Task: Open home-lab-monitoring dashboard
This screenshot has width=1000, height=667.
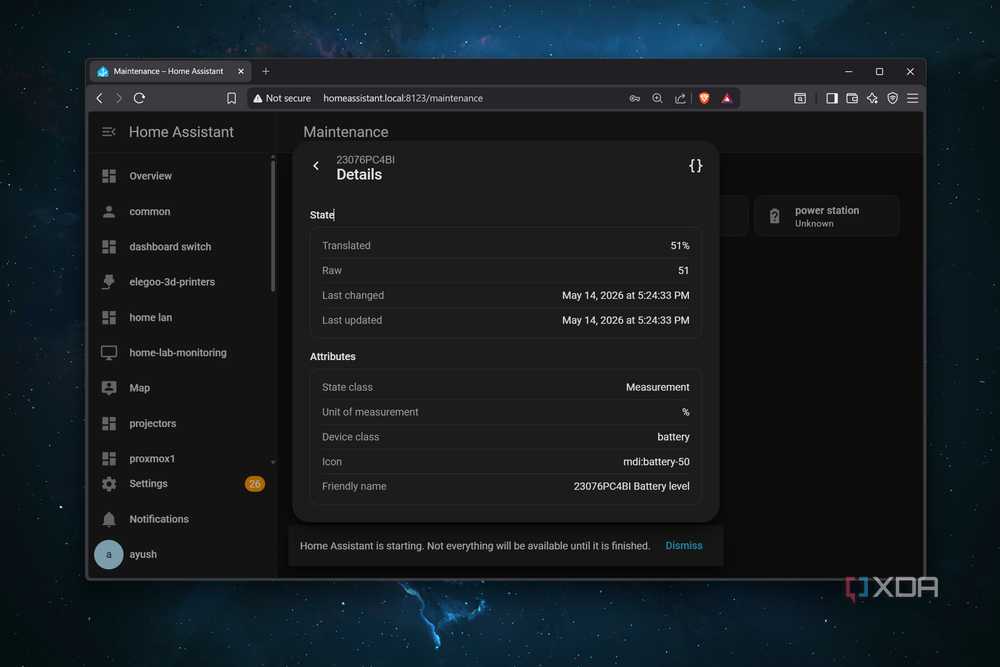Action: (x=177, y=353)
